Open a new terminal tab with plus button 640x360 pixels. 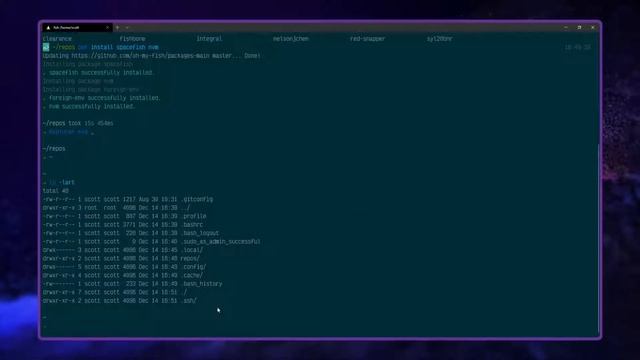tap(117, 28)
